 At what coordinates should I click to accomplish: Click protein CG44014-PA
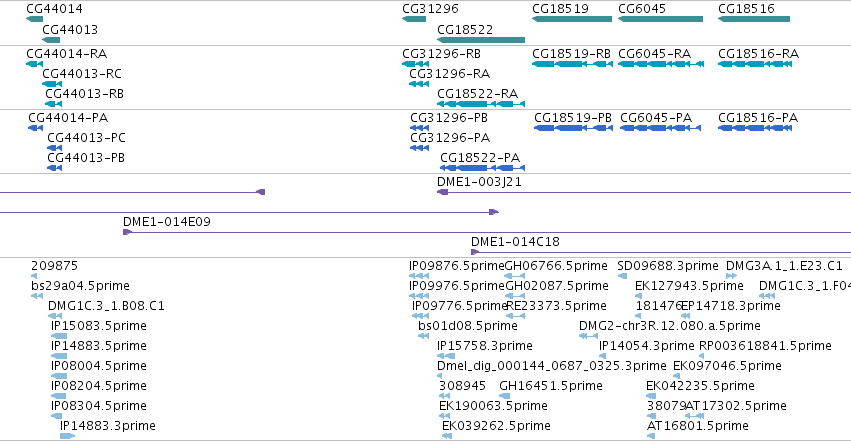click(x=35, y=128)
